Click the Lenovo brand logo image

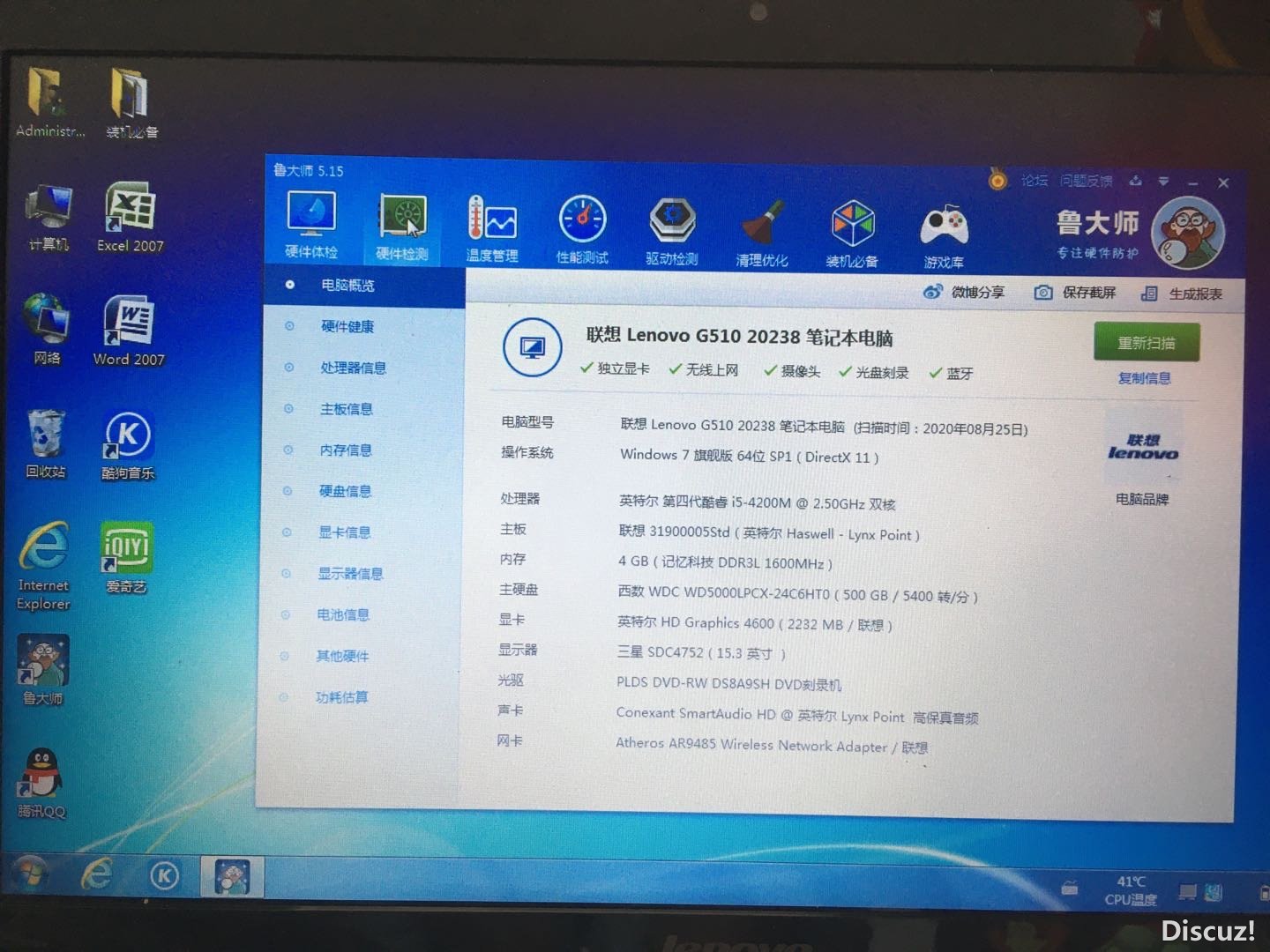pos(1143,447)
